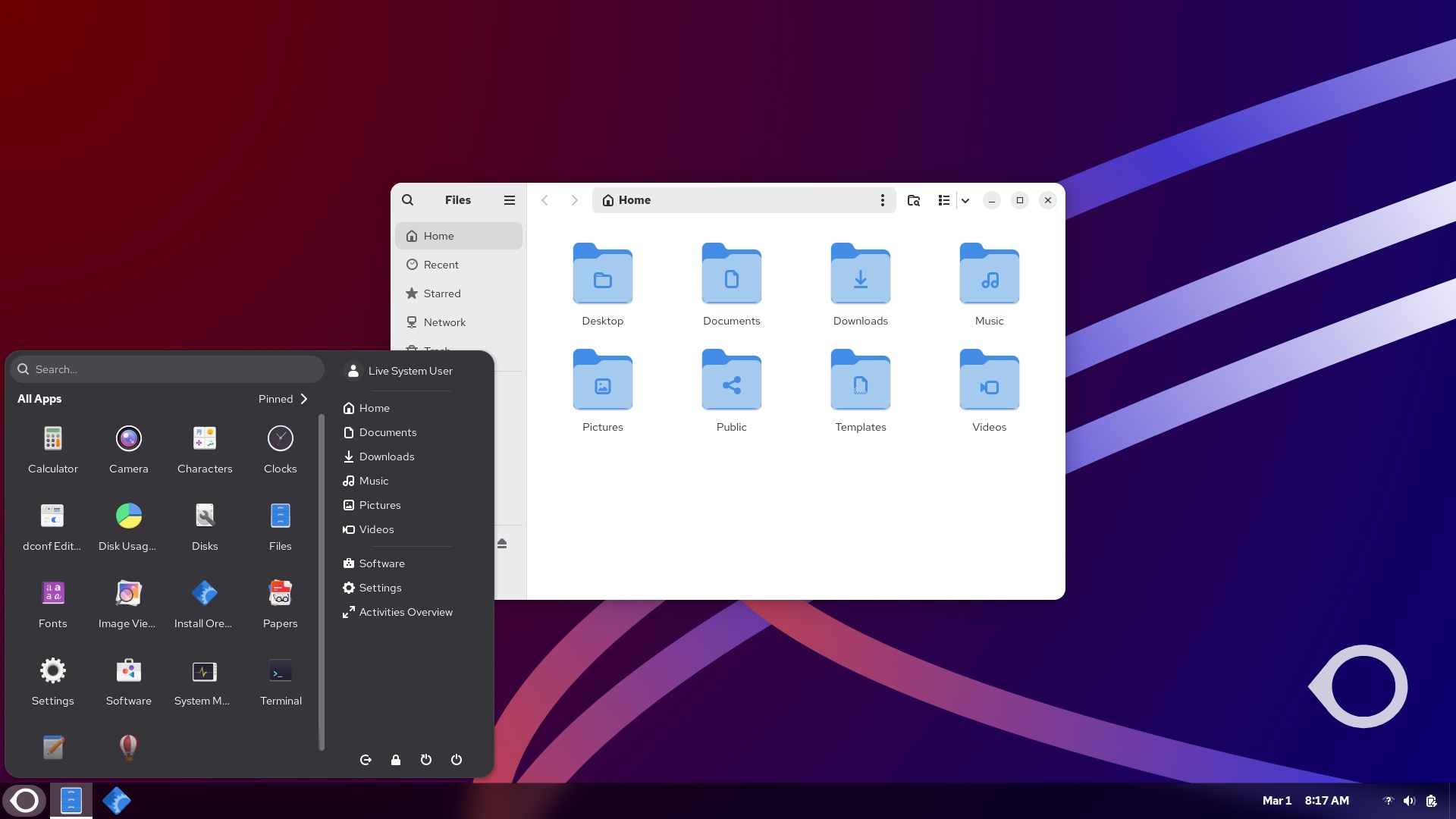
Task: Toggle list view in Files toolbar
Action: (944, 200)
